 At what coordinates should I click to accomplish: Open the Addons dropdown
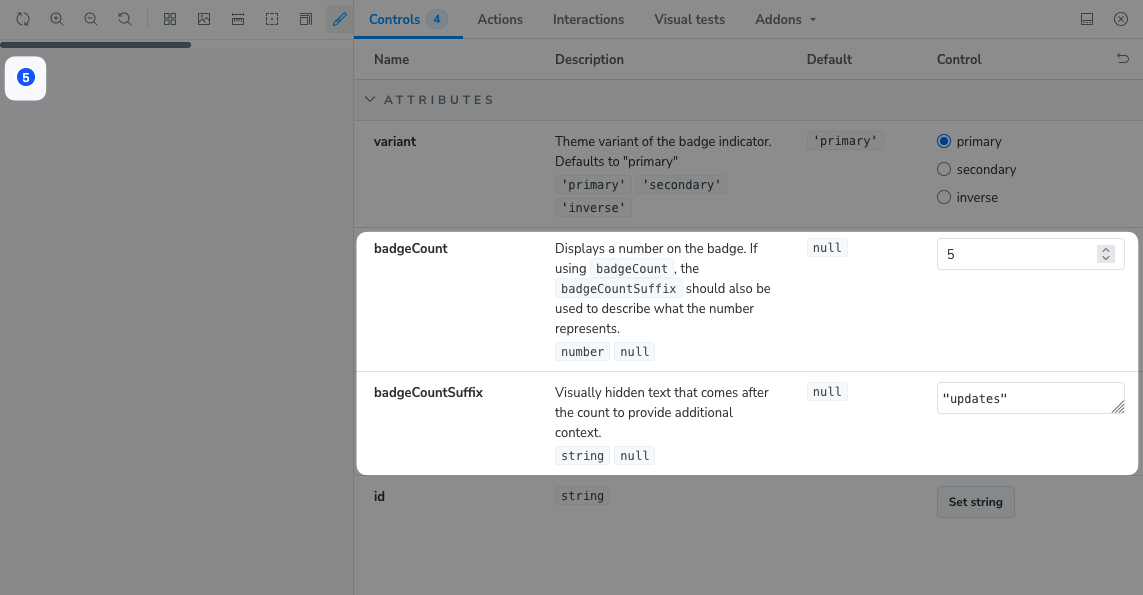[785, 19]
